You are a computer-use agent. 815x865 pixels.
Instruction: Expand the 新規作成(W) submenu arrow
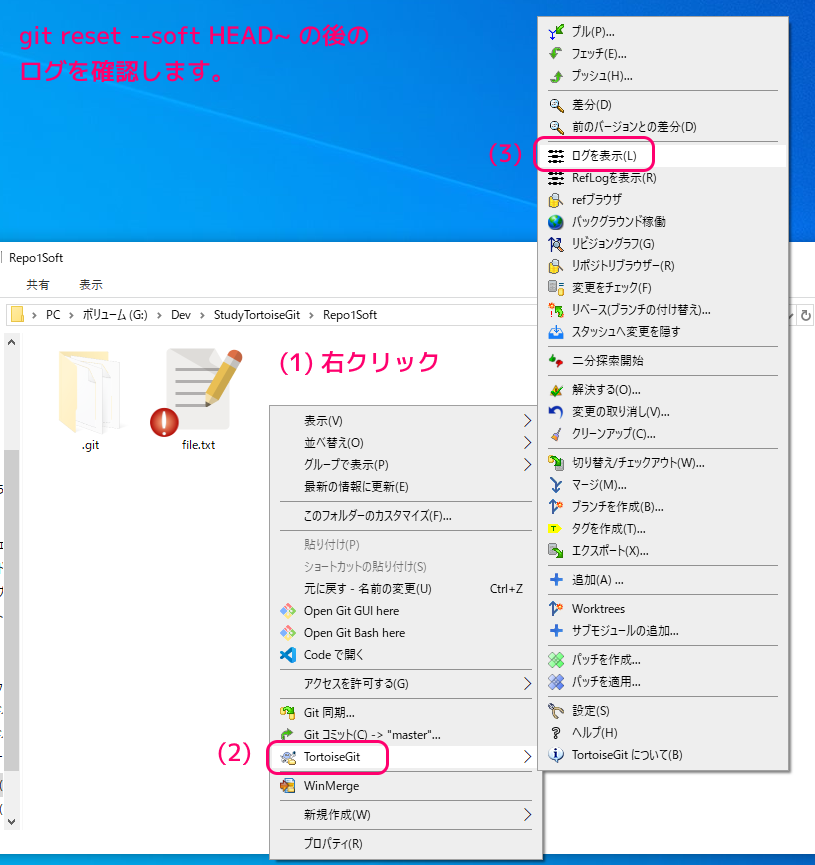(x=528, y=815)
